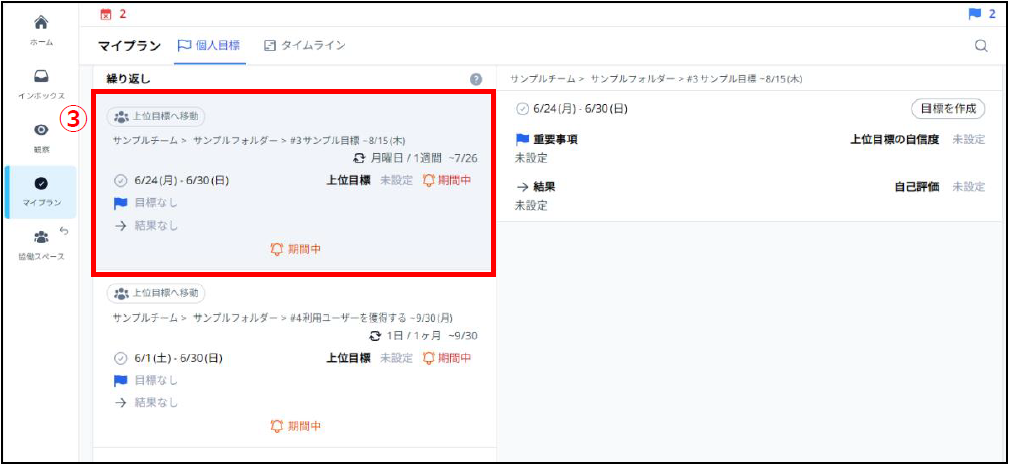Screen dimensions: 1009x465
Task: Click the centered 期間中 bell in second card
Action: click(296, 426)
